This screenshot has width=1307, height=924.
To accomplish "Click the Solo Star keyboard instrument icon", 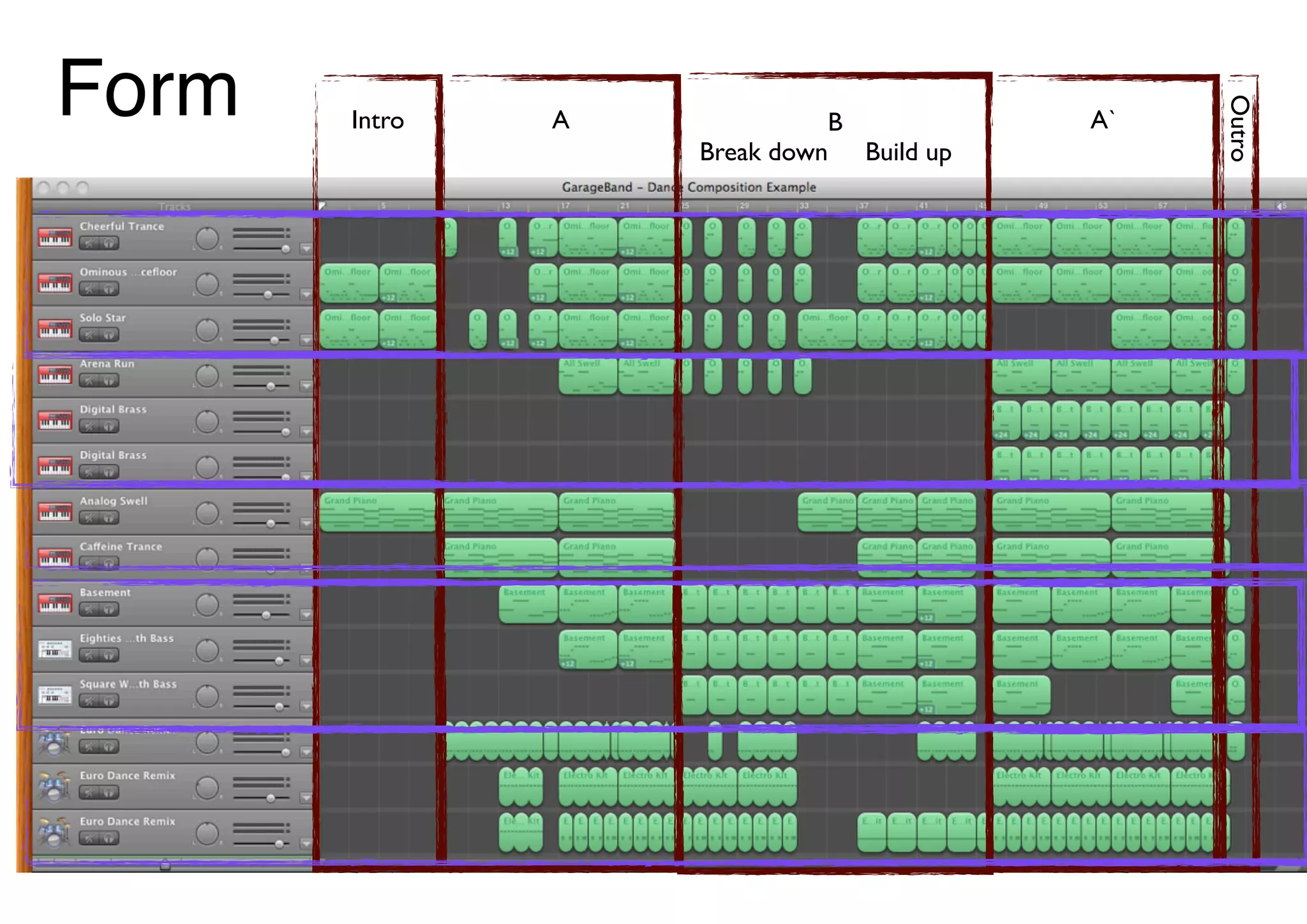I will [x=55, y=328].
